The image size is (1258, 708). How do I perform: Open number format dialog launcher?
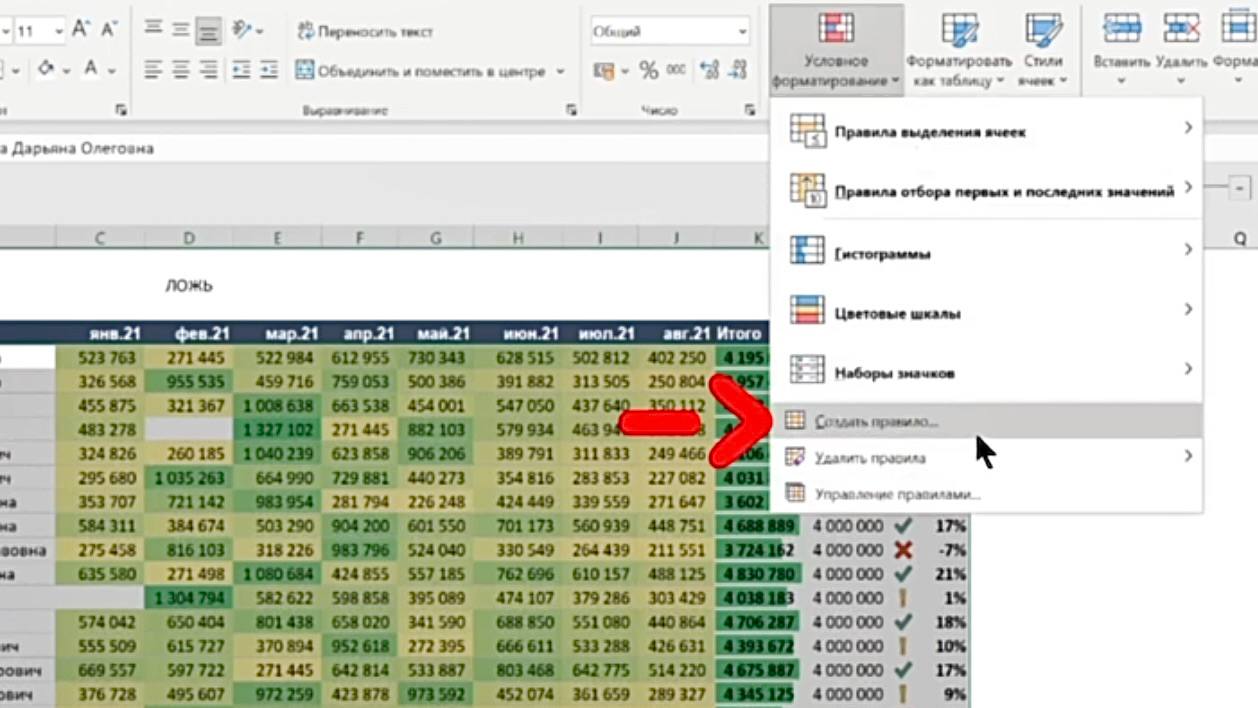pos(749,110)
